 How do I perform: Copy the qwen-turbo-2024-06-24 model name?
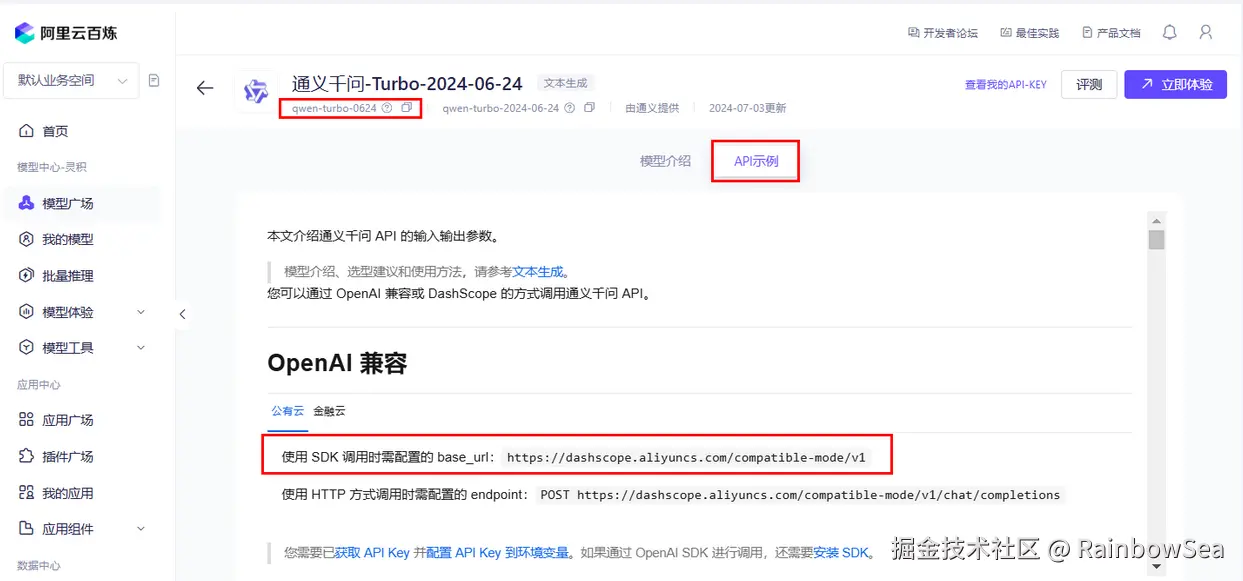click(589, 108)
